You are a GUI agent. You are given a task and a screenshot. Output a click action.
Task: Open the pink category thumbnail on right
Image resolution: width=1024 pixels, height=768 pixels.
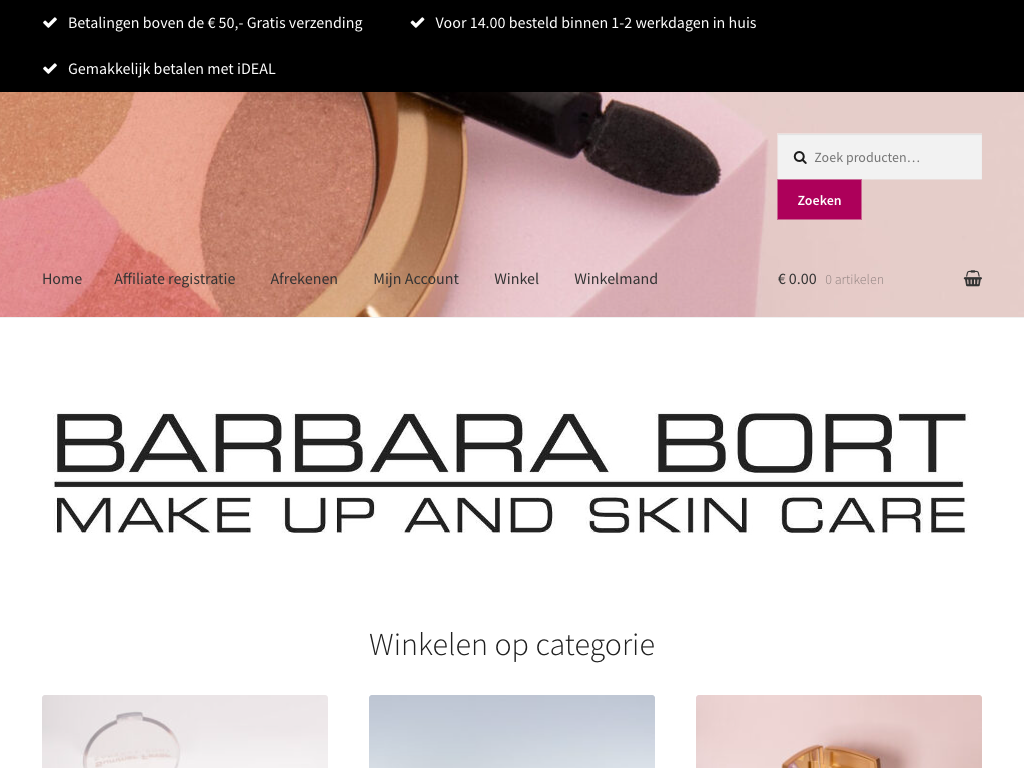click(x=839, y=731)
